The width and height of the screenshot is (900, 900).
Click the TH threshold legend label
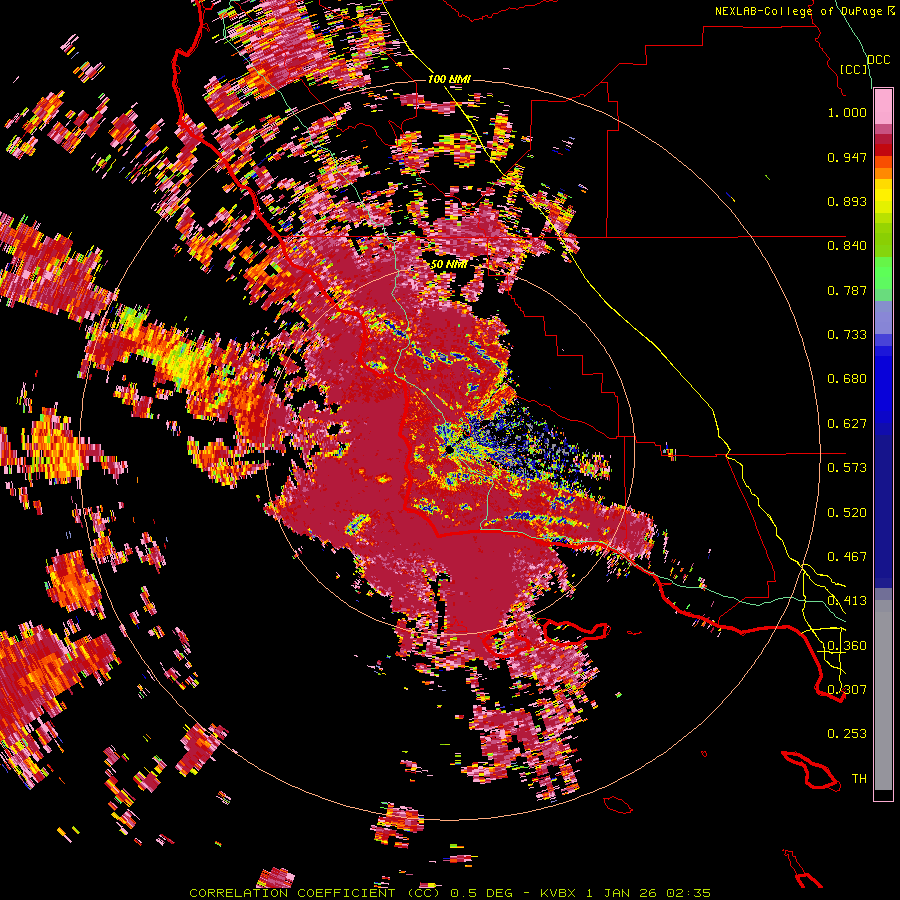click(x=859, y=779)
